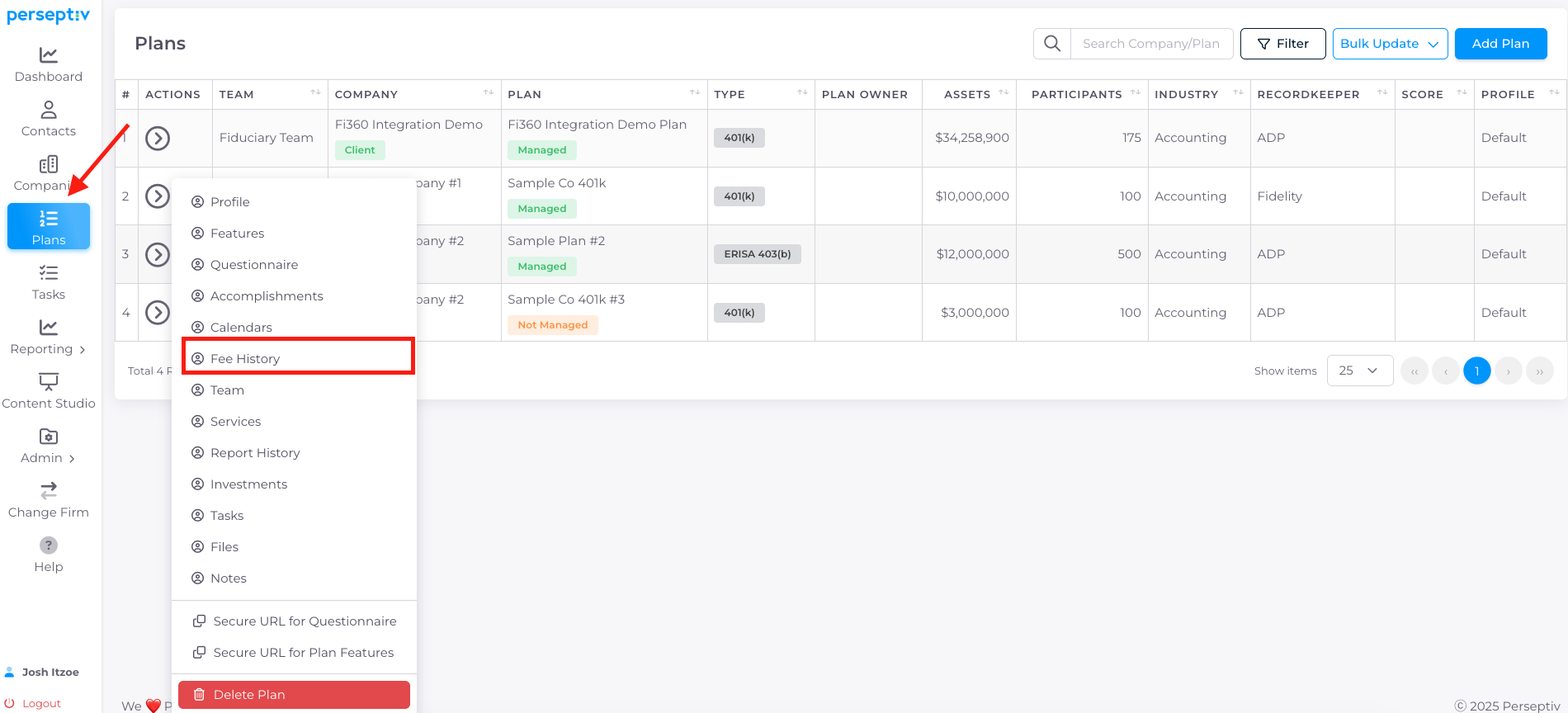This screenshot has width=1568, height=713.
Task: Go to Contacts in sidebar
Action: tap(49, 120)
